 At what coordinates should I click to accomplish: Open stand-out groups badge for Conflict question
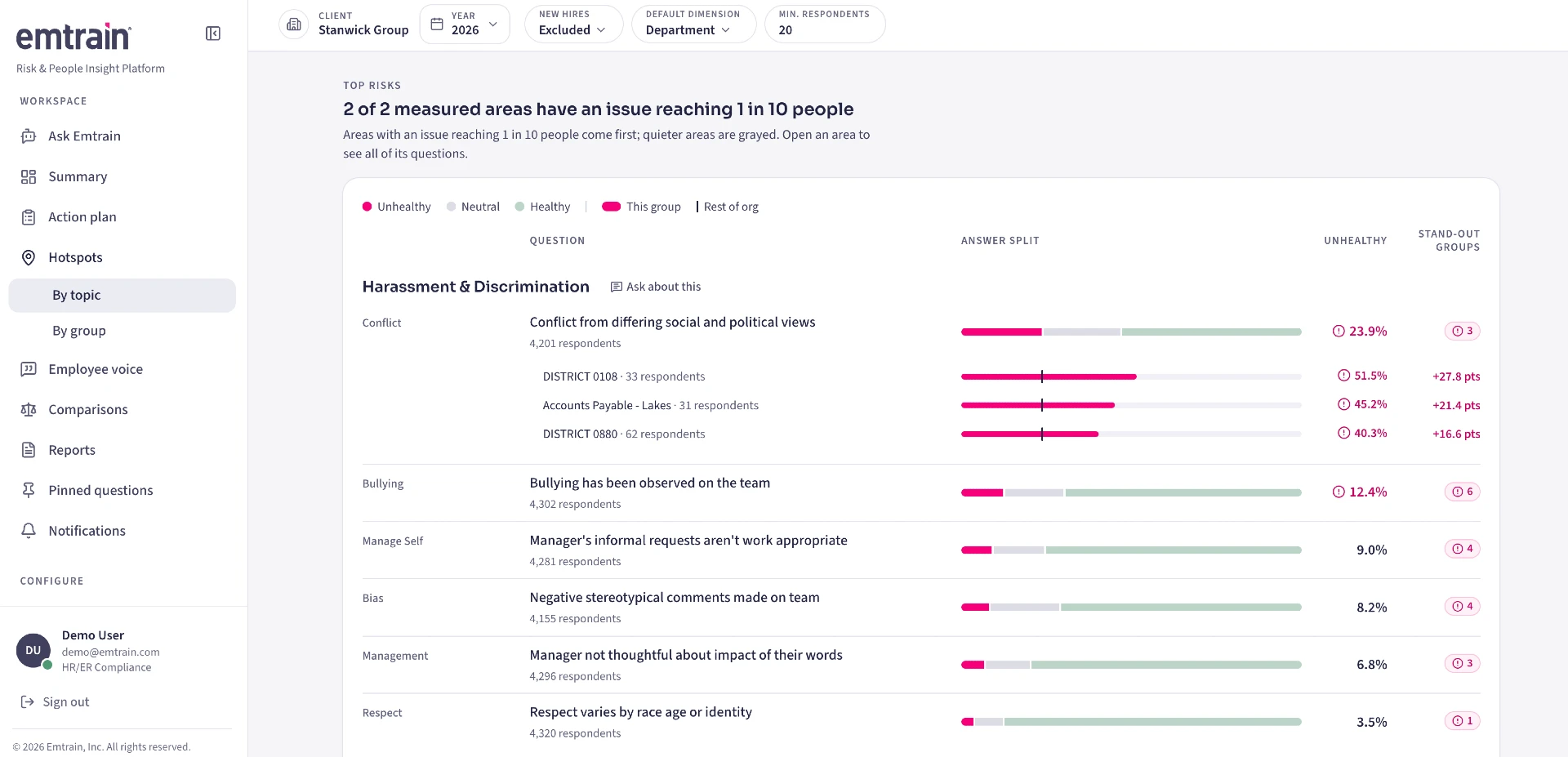1462,331
